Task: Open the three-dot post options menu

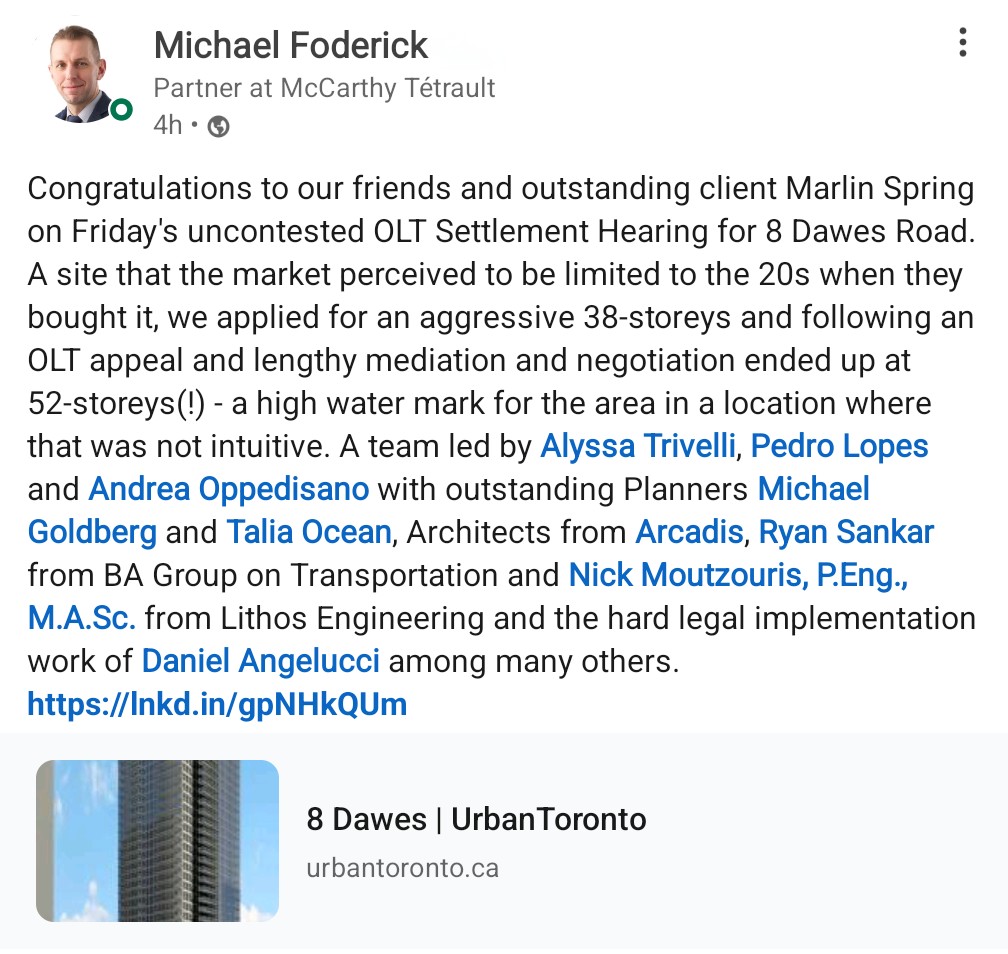Action: [x=962, y=43]
